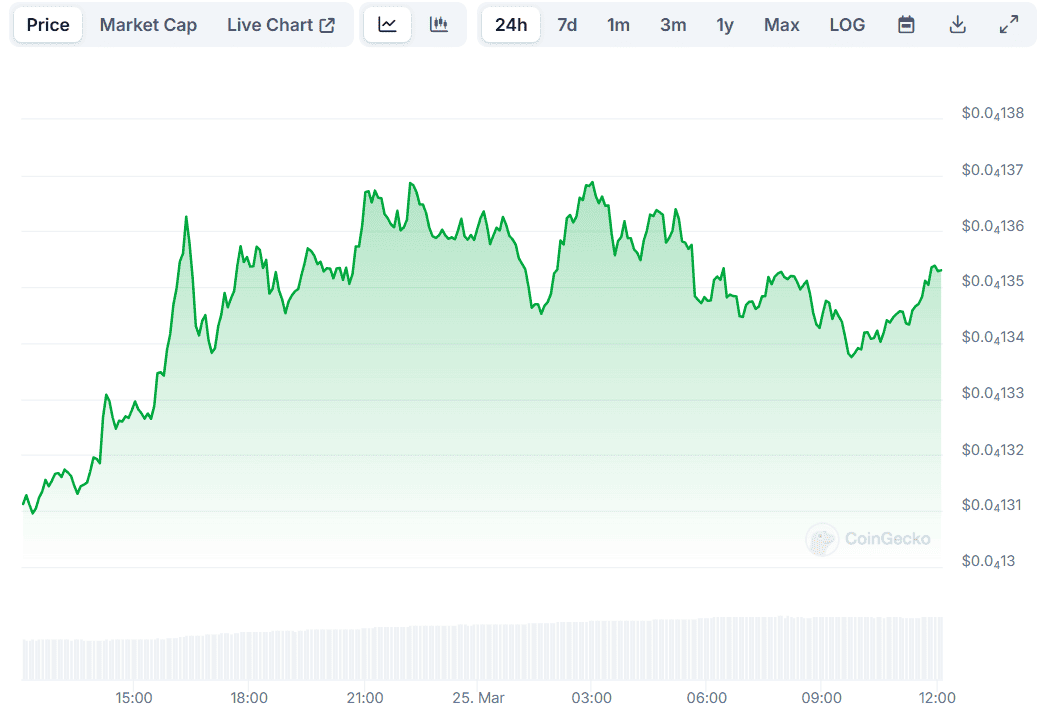Image resolution: width=1040 pixels, height=716 pixels.
Task: Click the 03:00 time axis label
Action: tap(592, 698)
